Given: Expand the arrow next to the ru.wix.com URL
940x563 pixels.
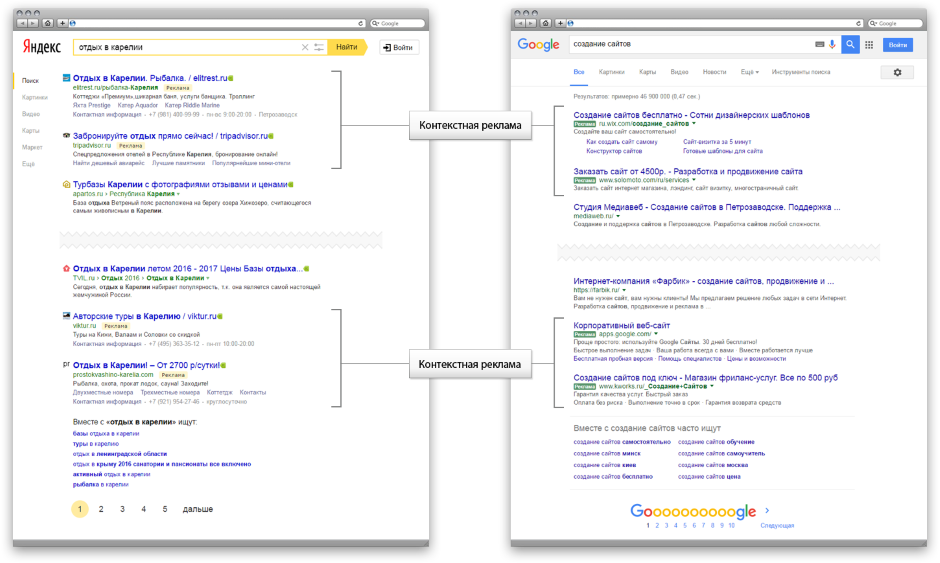Looking at the screenshot, I should click(694, 124).
